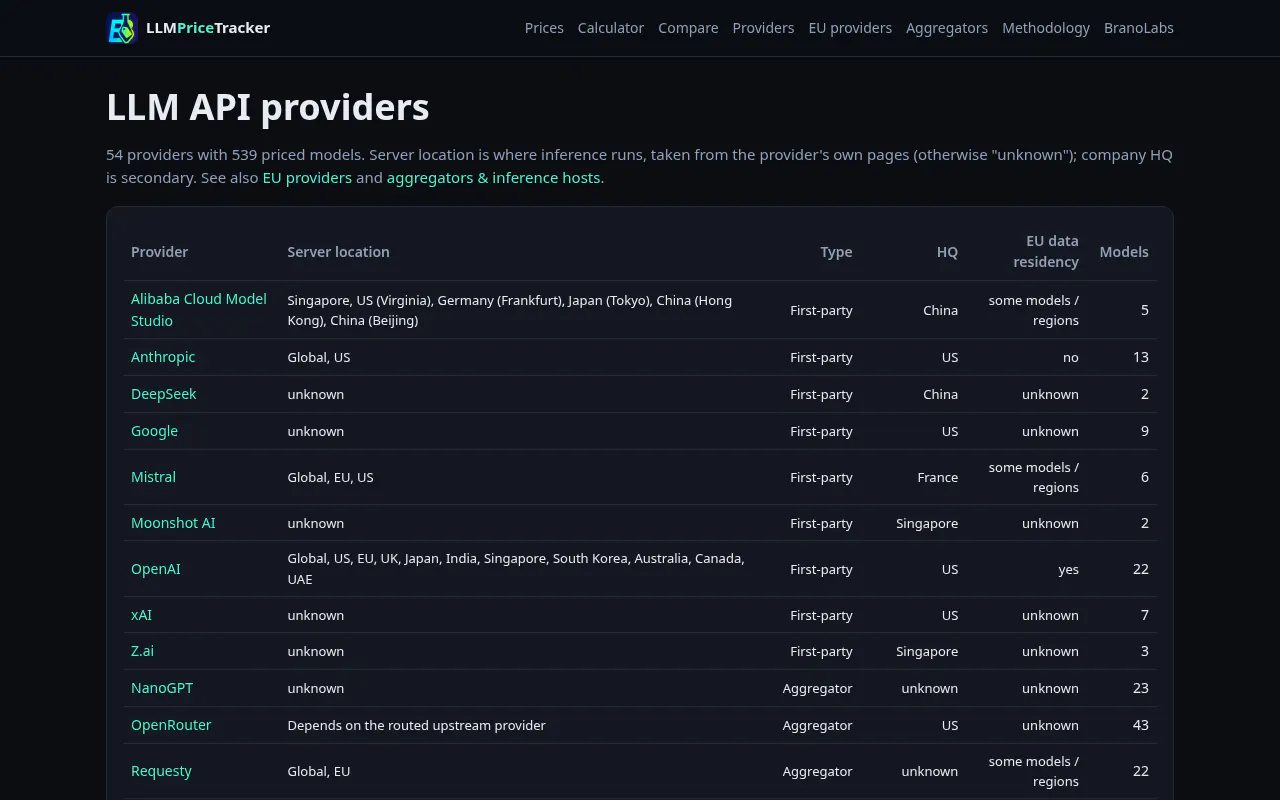Click the model count 13 for Anthropic
The width and height of the screenshot is (1280, 800).
click(1141, 357)
